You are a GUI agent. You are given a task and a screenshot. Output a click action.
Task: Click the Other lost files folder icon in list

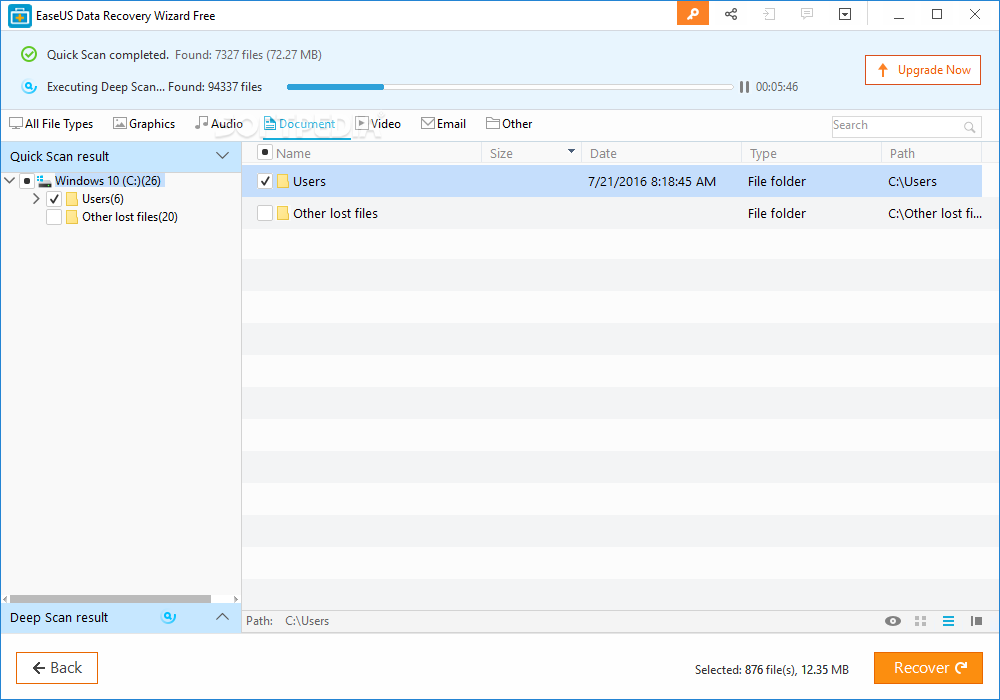pyautogui.click(x=283, y=213)
